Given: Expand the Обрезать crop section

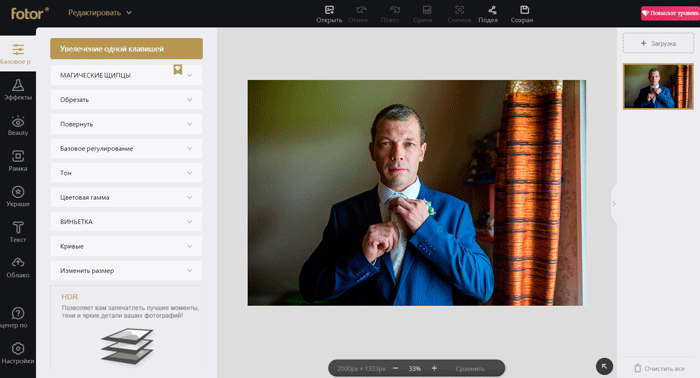Looking at the screenshot, I should point(126,100).
